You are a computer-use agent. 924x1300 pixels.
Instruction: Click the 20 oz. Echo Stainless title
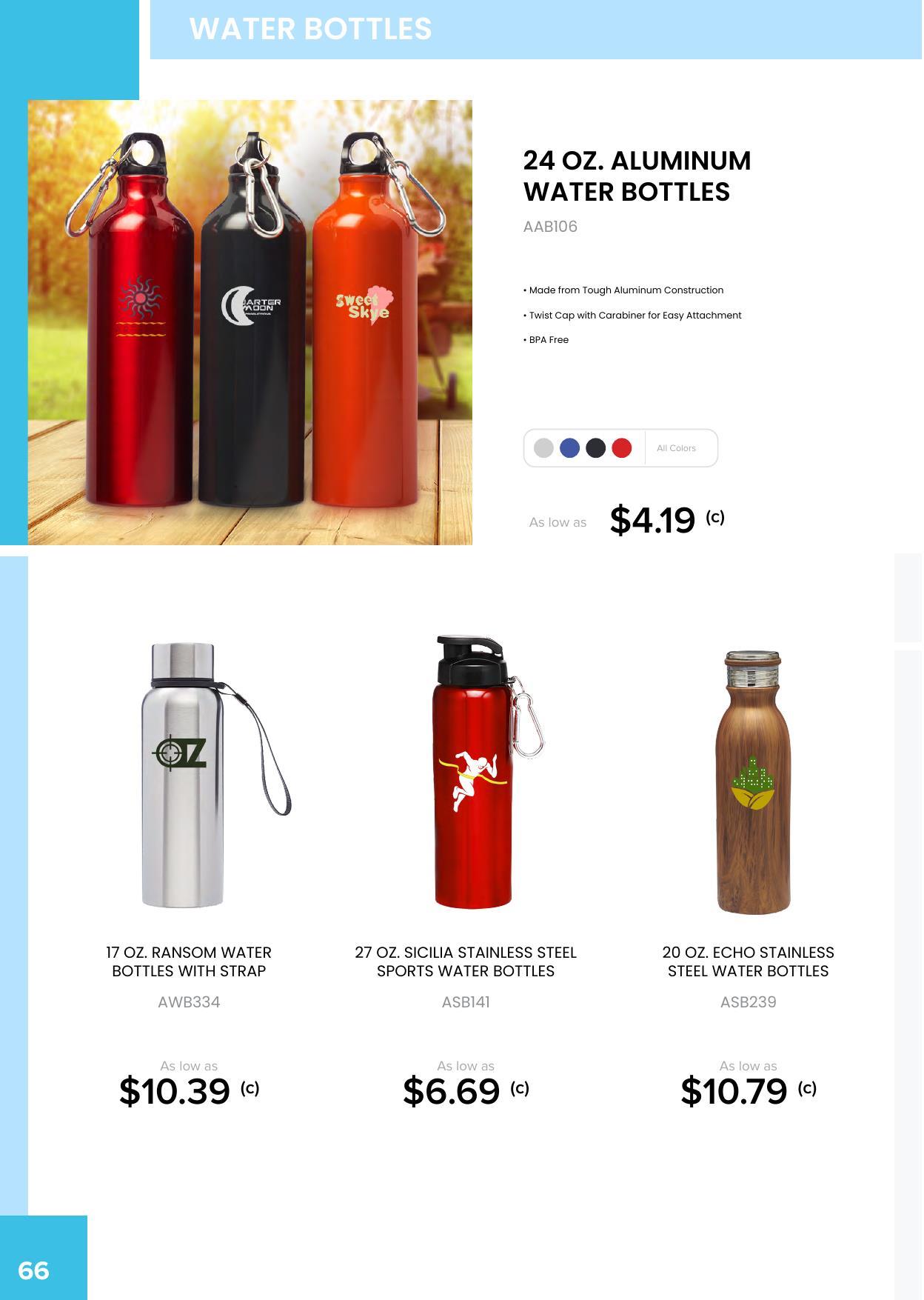[749, 961]
